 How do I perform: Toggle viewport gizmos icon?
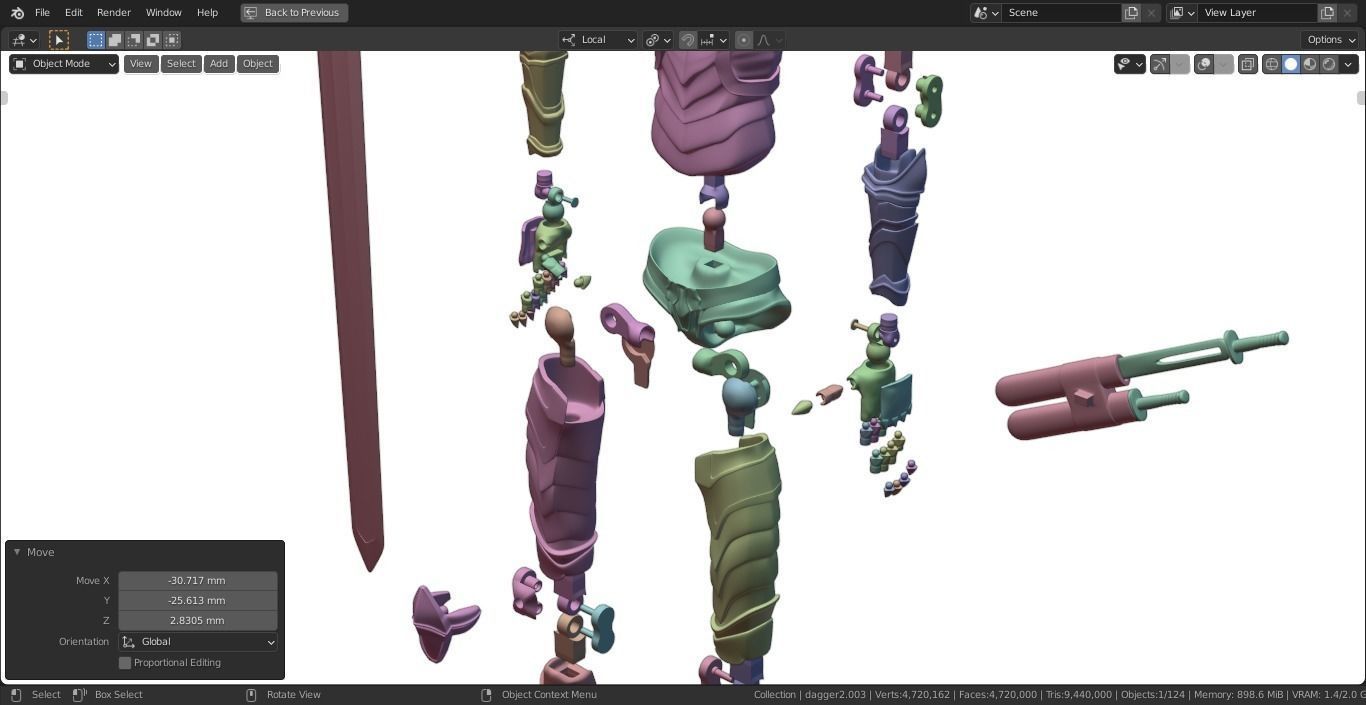click(1160, 64)
